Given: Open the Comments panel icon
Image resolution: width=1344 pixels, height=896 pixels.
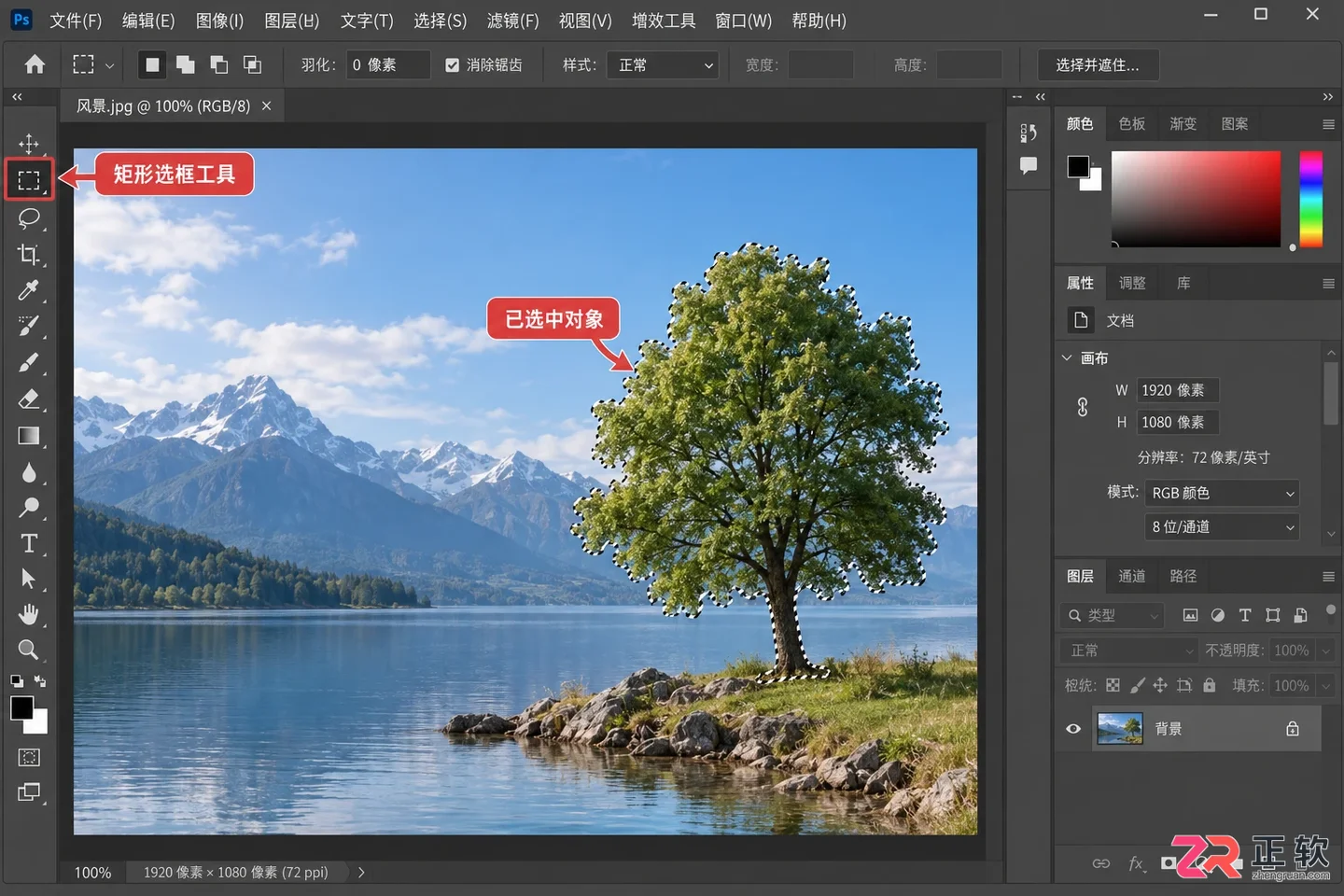Looking at the screenshot, I should [1029, 166].
